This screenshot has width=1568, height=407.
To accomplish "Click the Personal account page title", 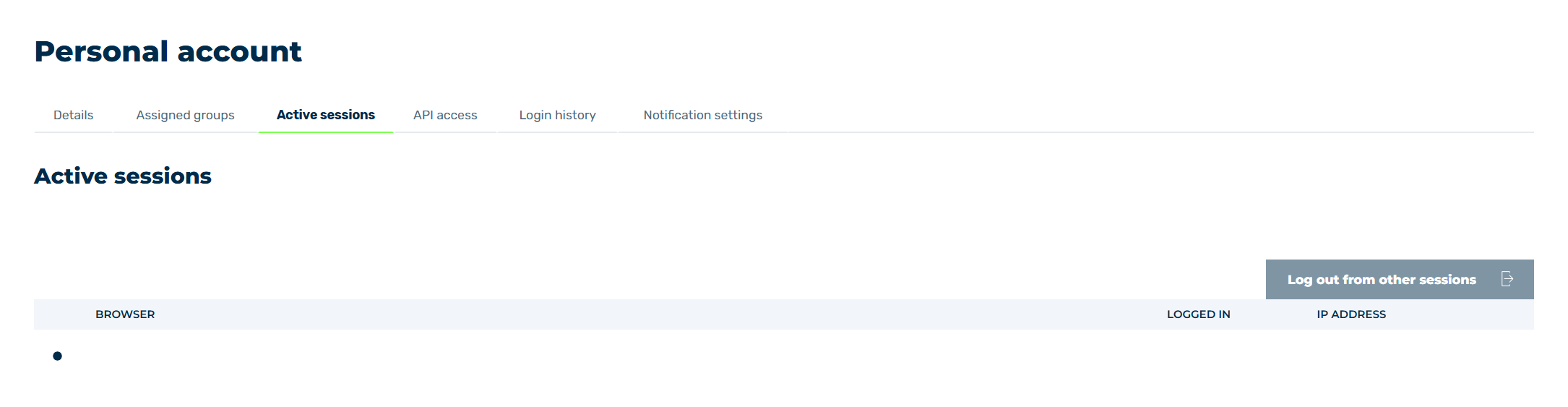I will (x=168, y=51).
